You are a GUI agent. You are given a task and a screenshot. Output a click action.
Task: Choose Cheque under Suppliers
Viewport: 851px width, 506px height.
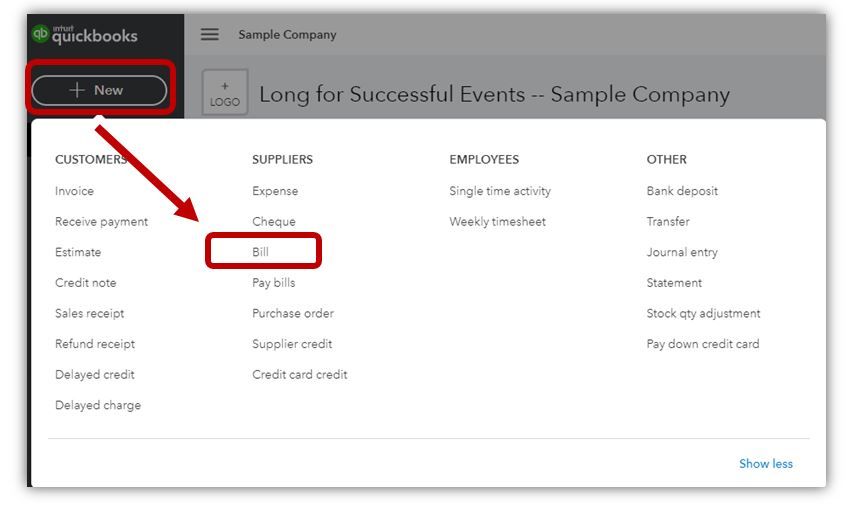point(274,222)
